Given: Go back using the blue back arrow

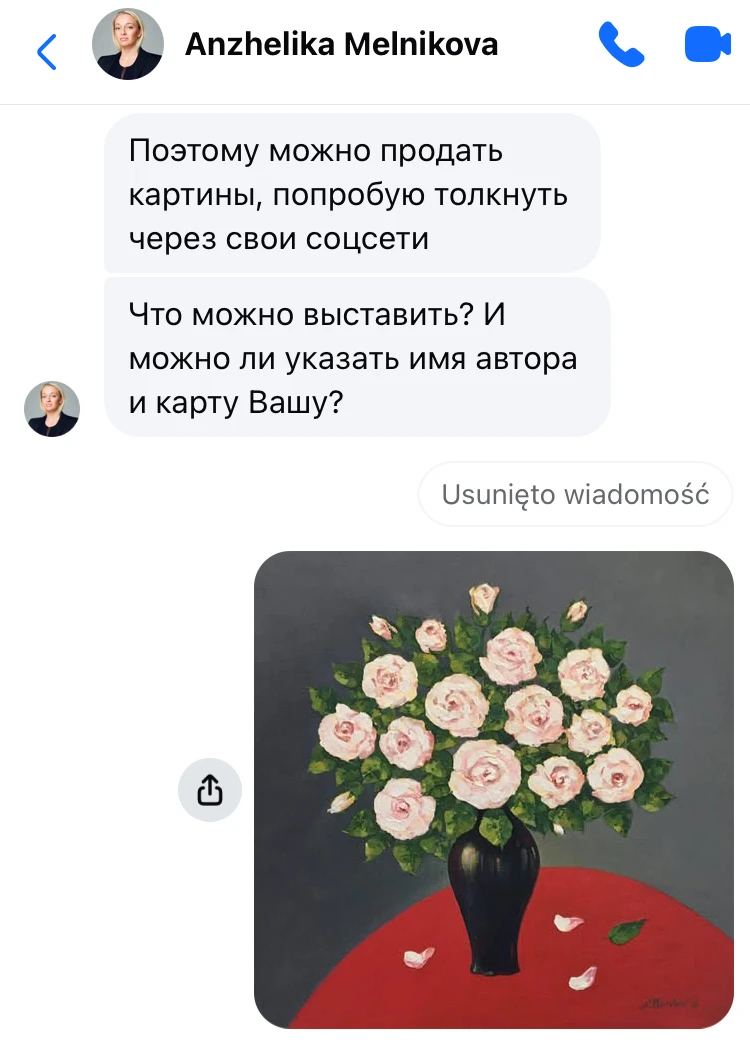Looking at the screenshot, I should click(x=46, y=52).
